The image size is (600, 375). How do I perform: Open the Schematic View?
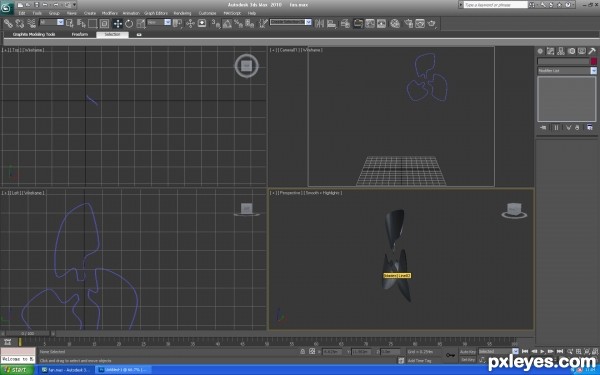click(382, 24)
